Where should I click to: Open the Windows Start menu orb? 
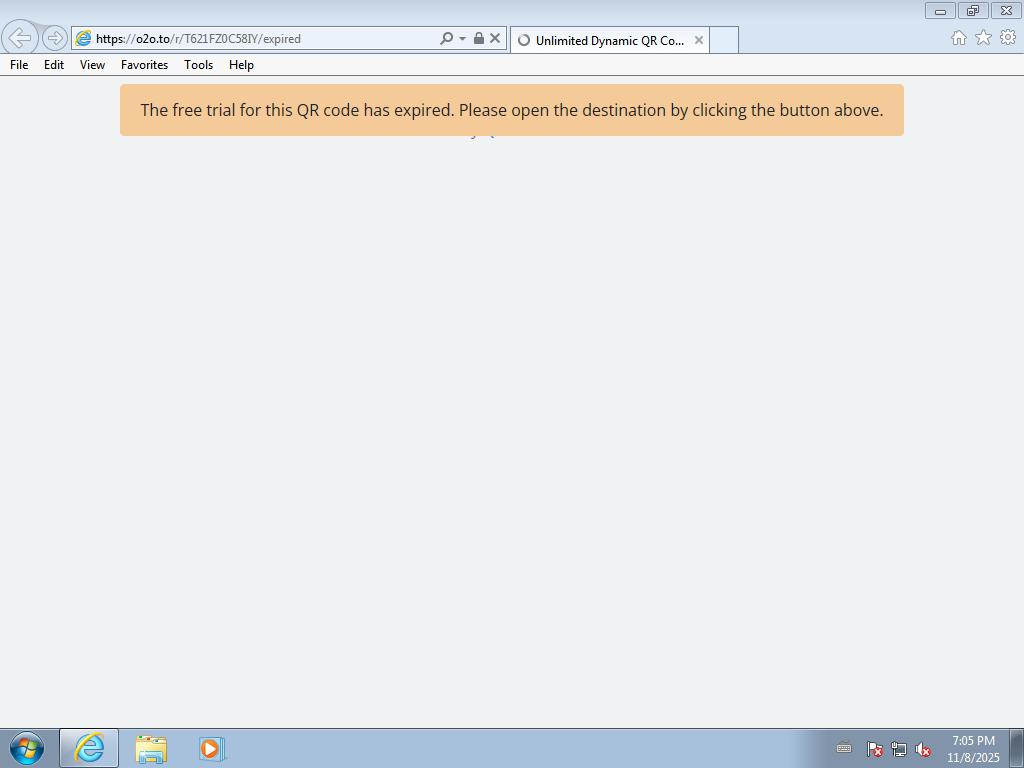(27, 748)
